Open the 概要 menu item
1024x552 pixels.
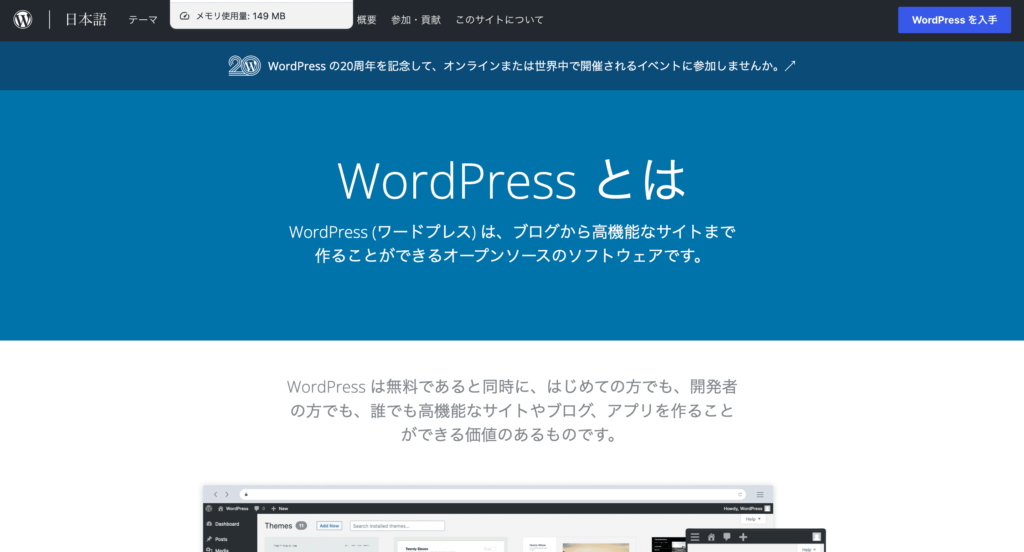tap(366, 20)
